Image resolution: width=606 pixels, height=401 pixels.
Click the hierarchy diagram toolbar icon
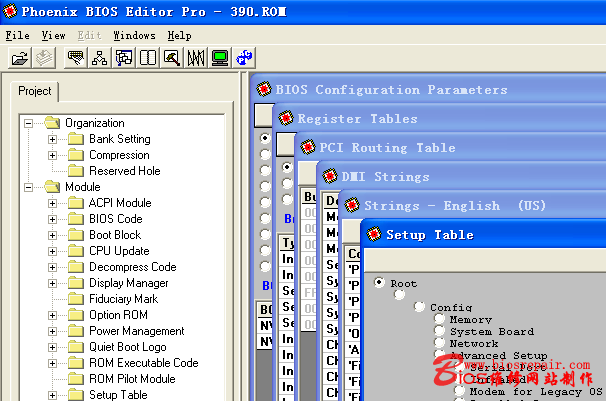point(100,58)
